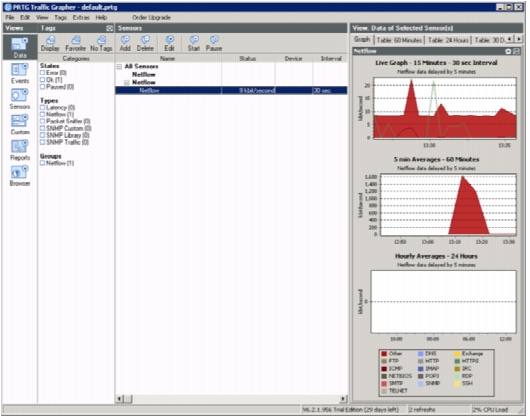Toggle the Packet Sniffer (0) checkbox
Screen dimensions: 530x420
click(43, 121)
